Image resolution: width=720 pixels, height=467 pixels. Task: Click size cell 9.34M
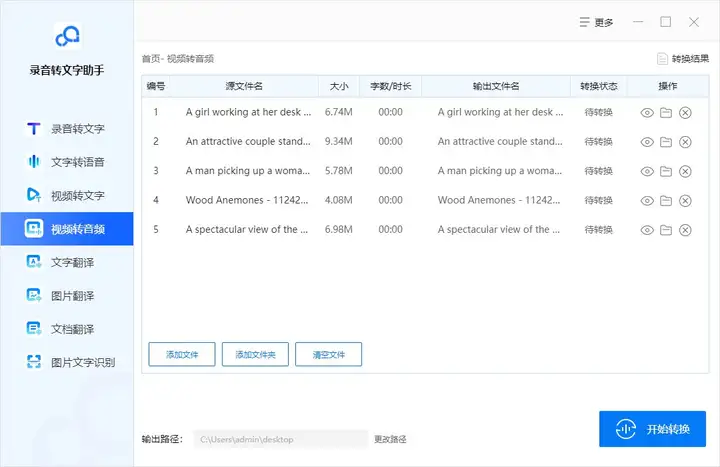click(338, 141)
